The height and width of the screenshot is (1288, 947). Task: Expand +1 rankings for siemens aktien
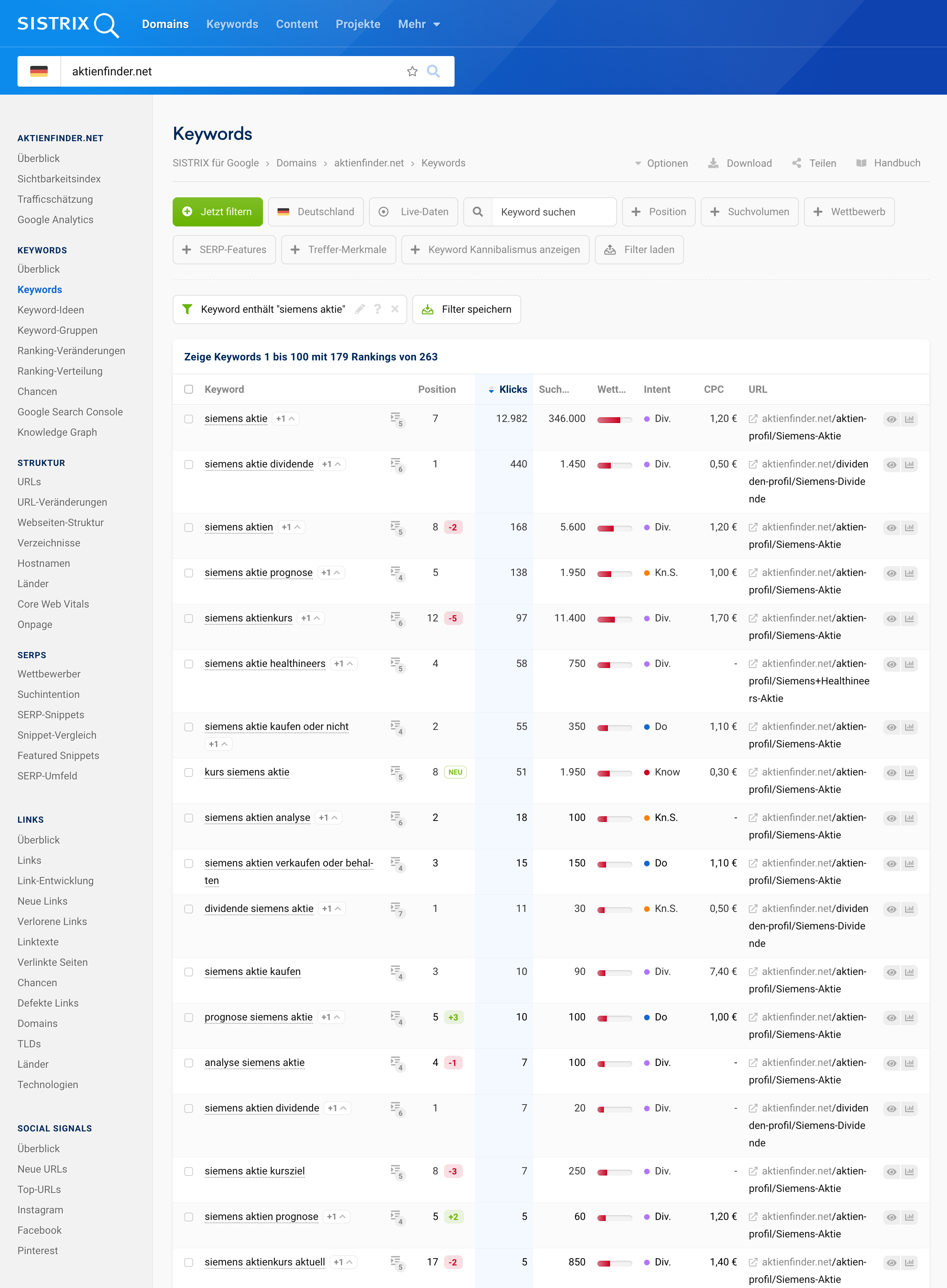tap(291, 527)
